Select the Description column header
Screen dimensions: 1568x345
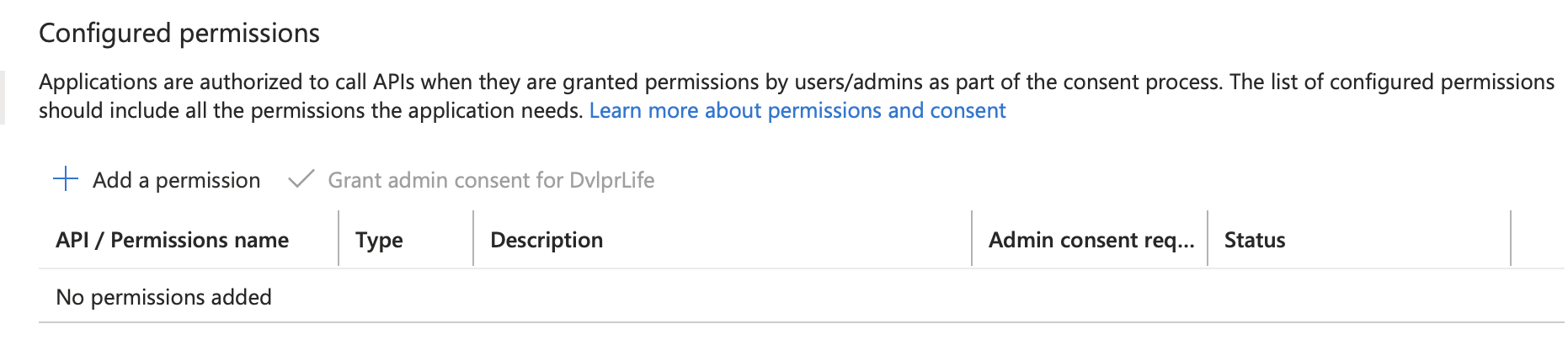click(547, 240)
